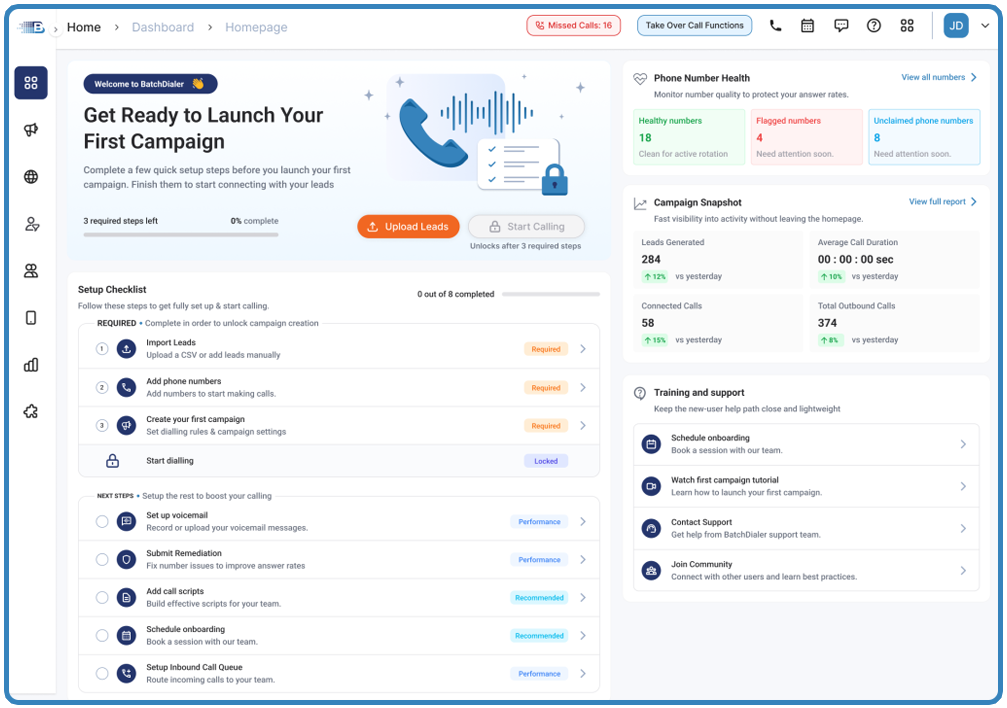Image resolution: width=1007 pixels, height=708 pixels.
Task: Click the JD user avatar
Action: pos(956,26)
